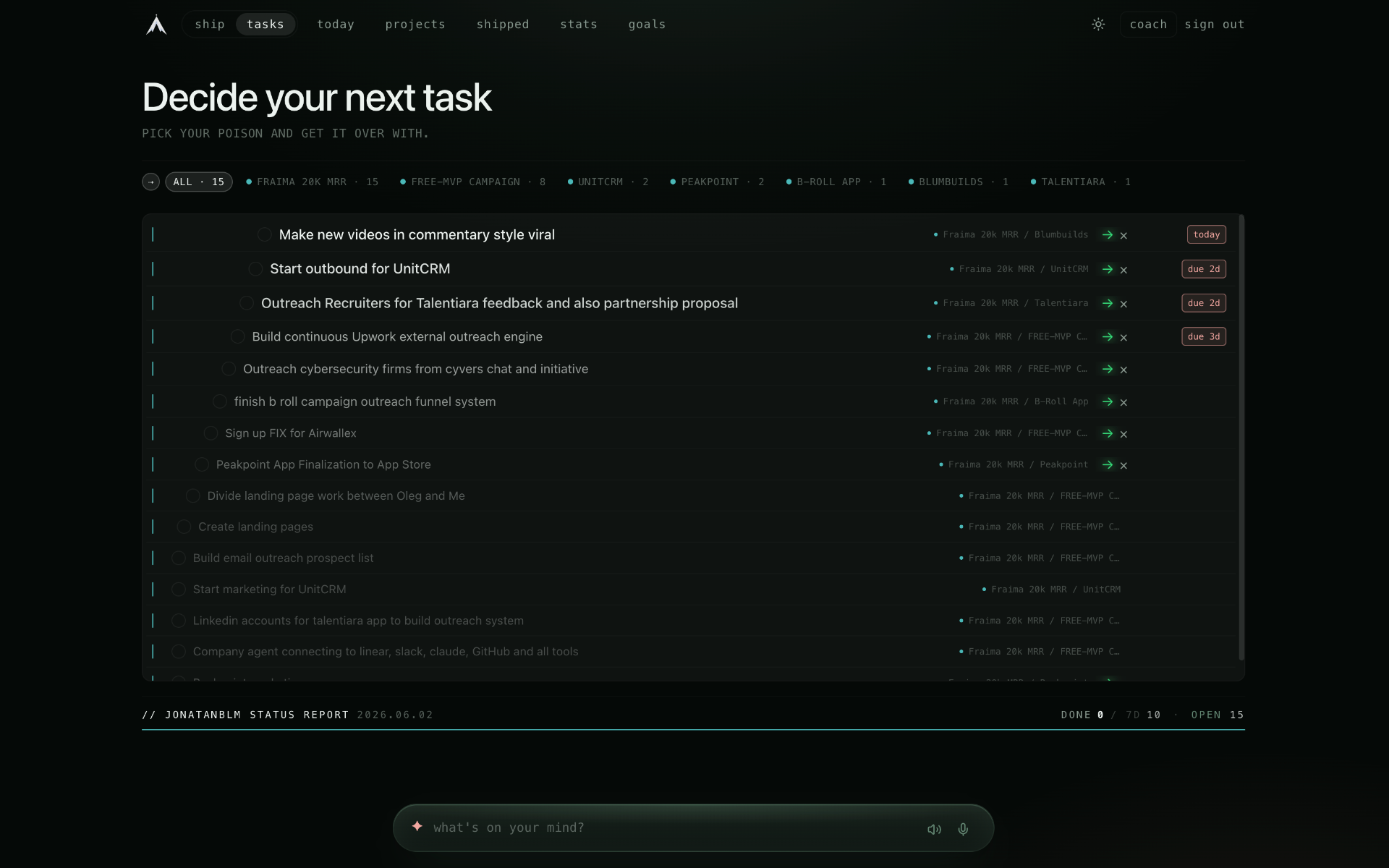Complete Build continuous Upwork outreach engine
Viewport: 1389px width, 868px height.
point(237,336)
